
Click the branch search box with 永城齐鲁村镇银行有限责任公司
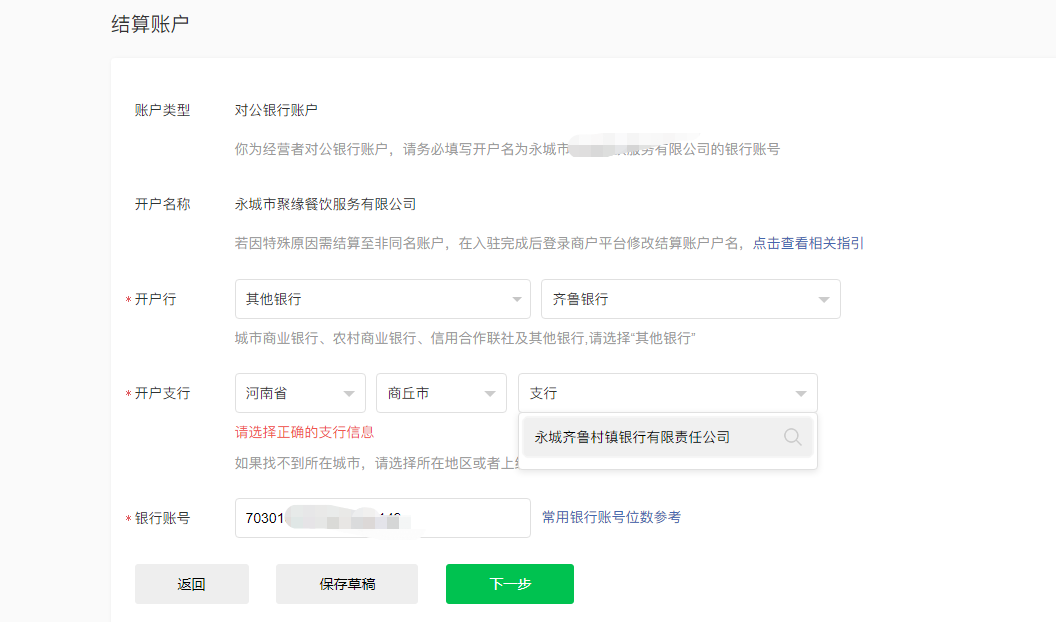[667, 437]
